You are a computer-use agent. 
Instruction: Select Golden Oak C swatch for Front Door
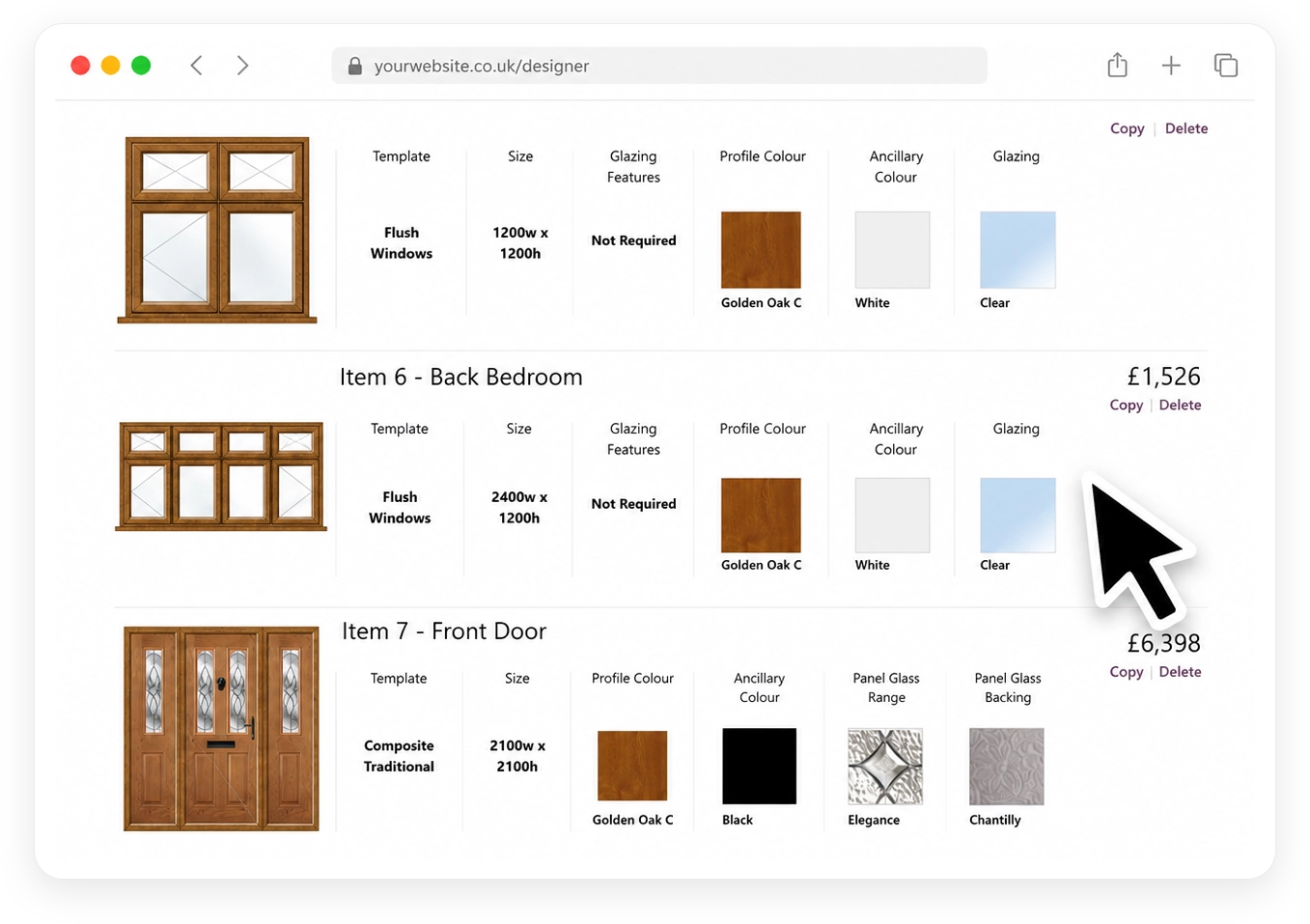click(x=632, y=766)
